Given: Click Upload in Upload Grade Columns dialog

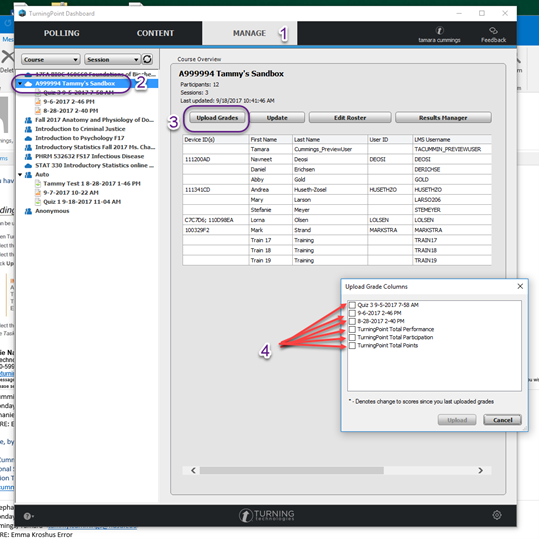Looking at the screenshot, I should coord(457,420).
